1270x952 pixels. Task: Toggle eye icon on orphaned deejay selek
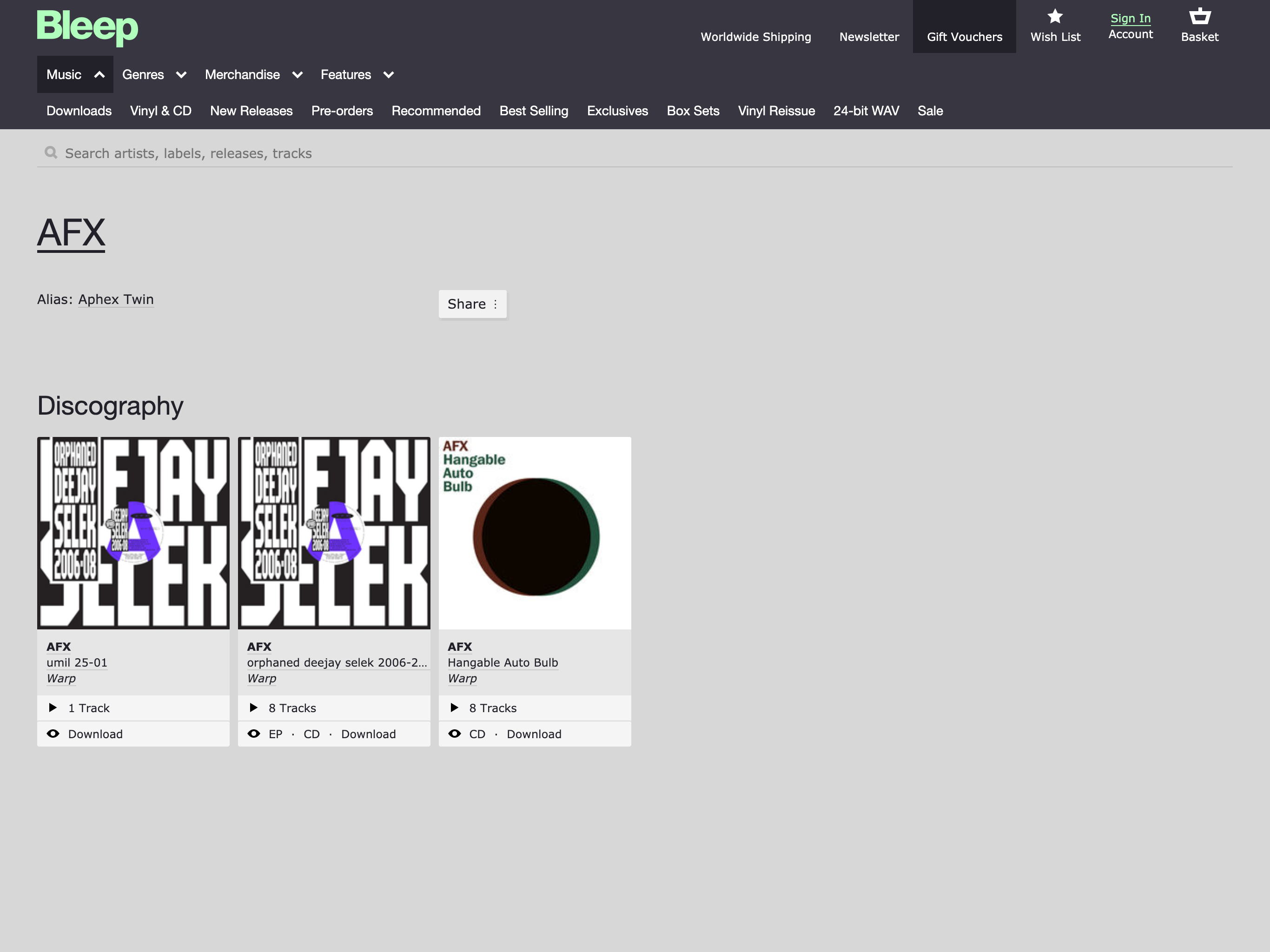tap(253, 734)
